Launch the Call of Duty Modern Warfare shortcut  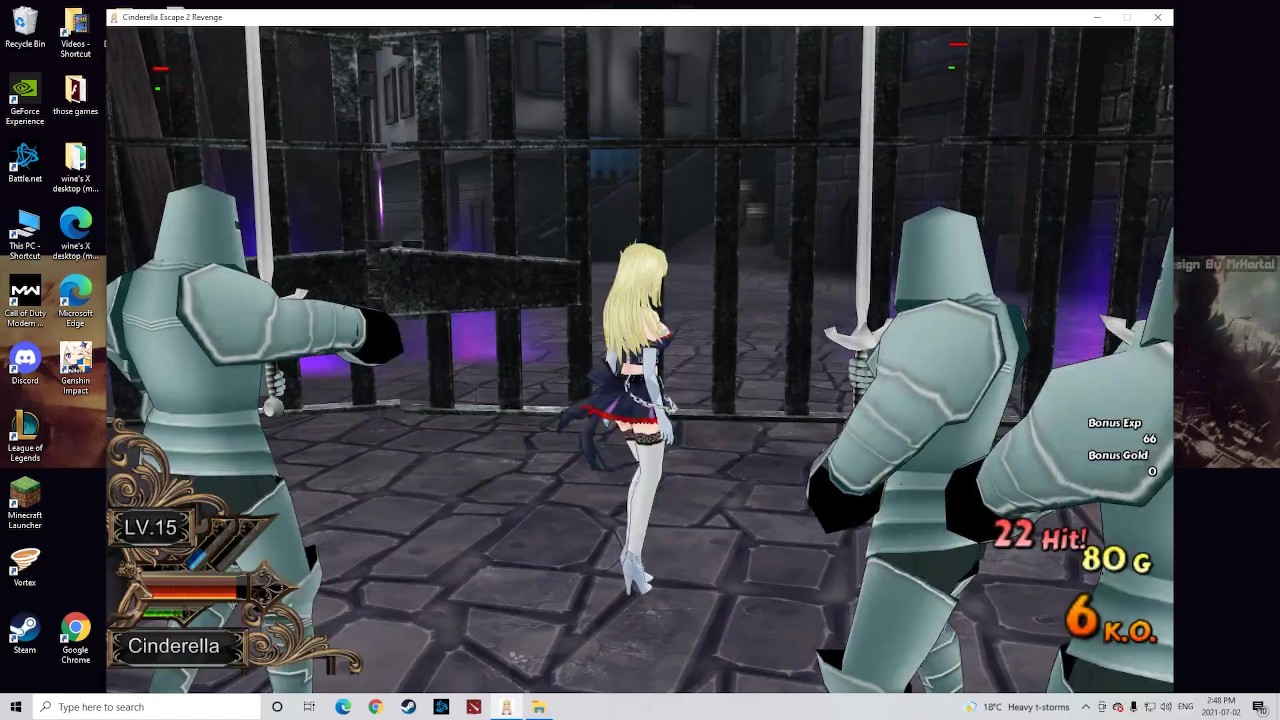pyautogui.click(x=25, y=302)
